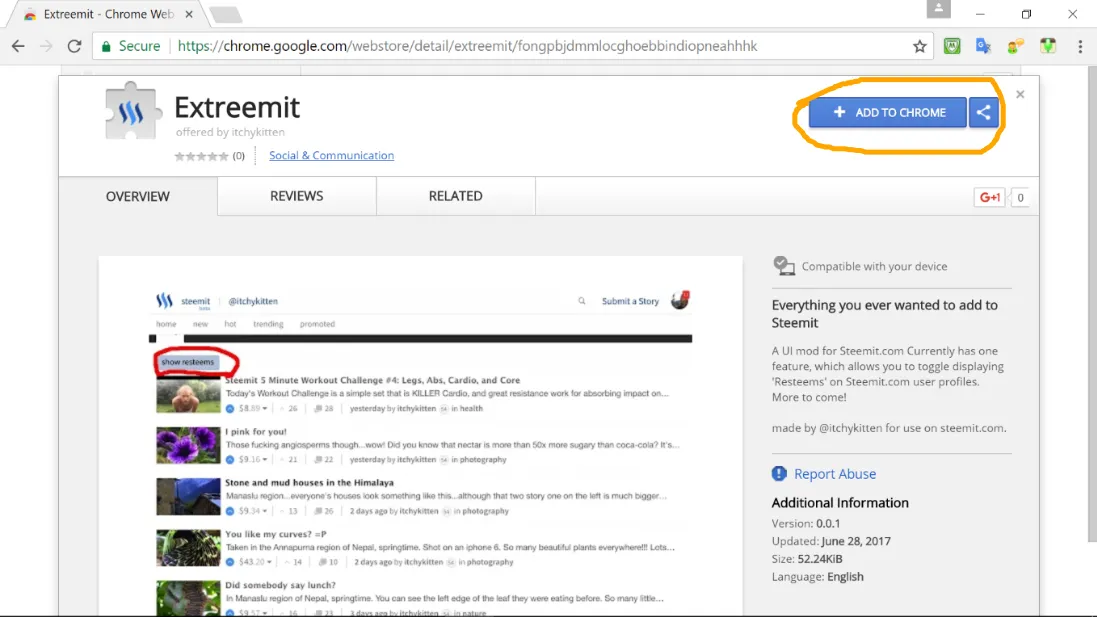This screenshot has width=1097, height=617.
Task: Switch to the Reviews tab
Action: coord(297,196)
